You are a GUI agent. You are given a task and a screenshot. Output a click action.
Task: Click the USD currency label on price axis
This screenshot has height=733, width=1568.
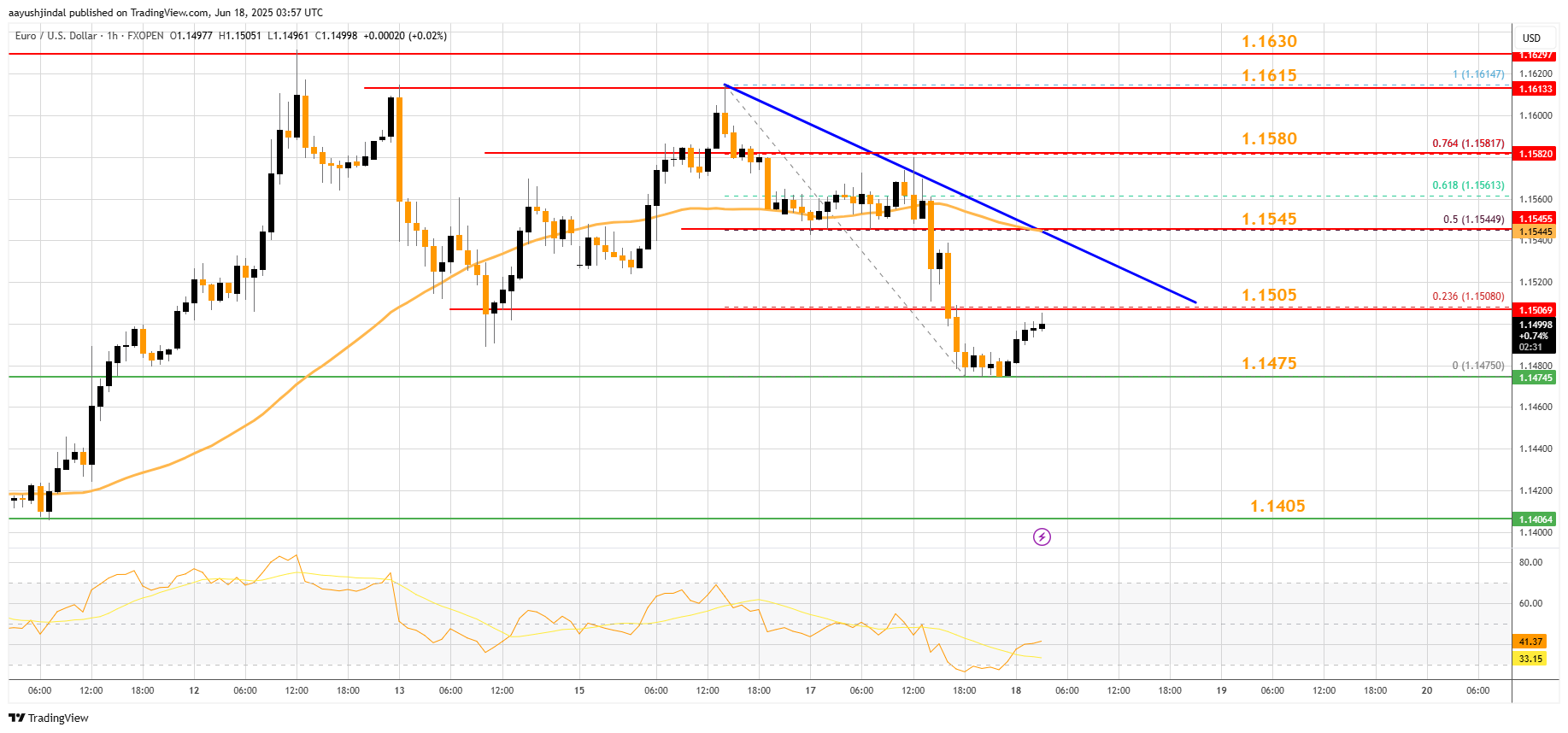pyautogui.click(x=1531, y=38)
